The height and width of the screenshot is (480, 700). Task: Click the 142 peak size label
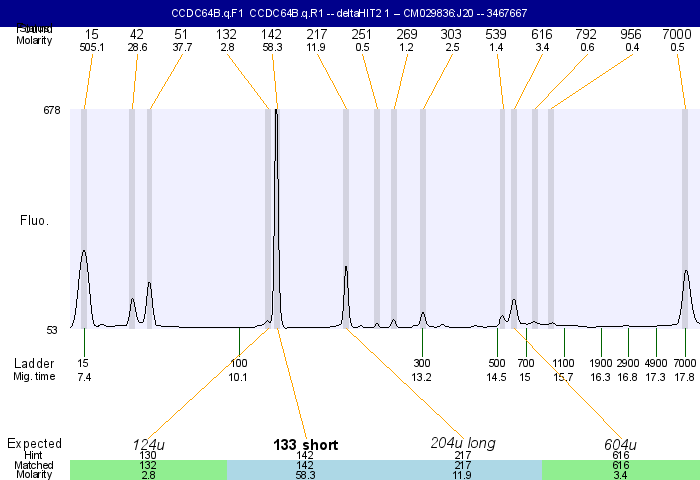(273, 35)
